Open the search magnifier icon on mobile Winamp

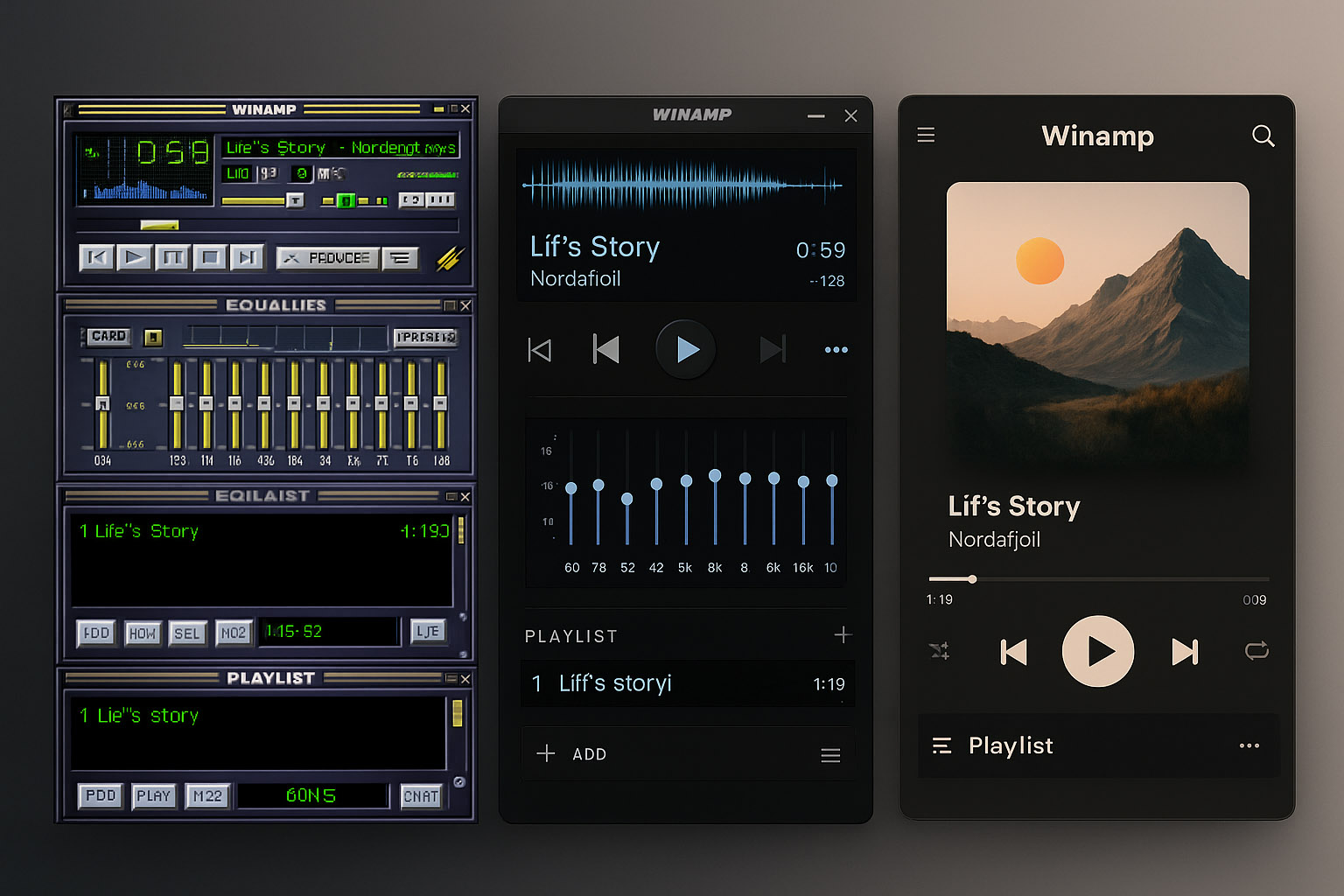pyautogui.click(x=1263, y=136)
